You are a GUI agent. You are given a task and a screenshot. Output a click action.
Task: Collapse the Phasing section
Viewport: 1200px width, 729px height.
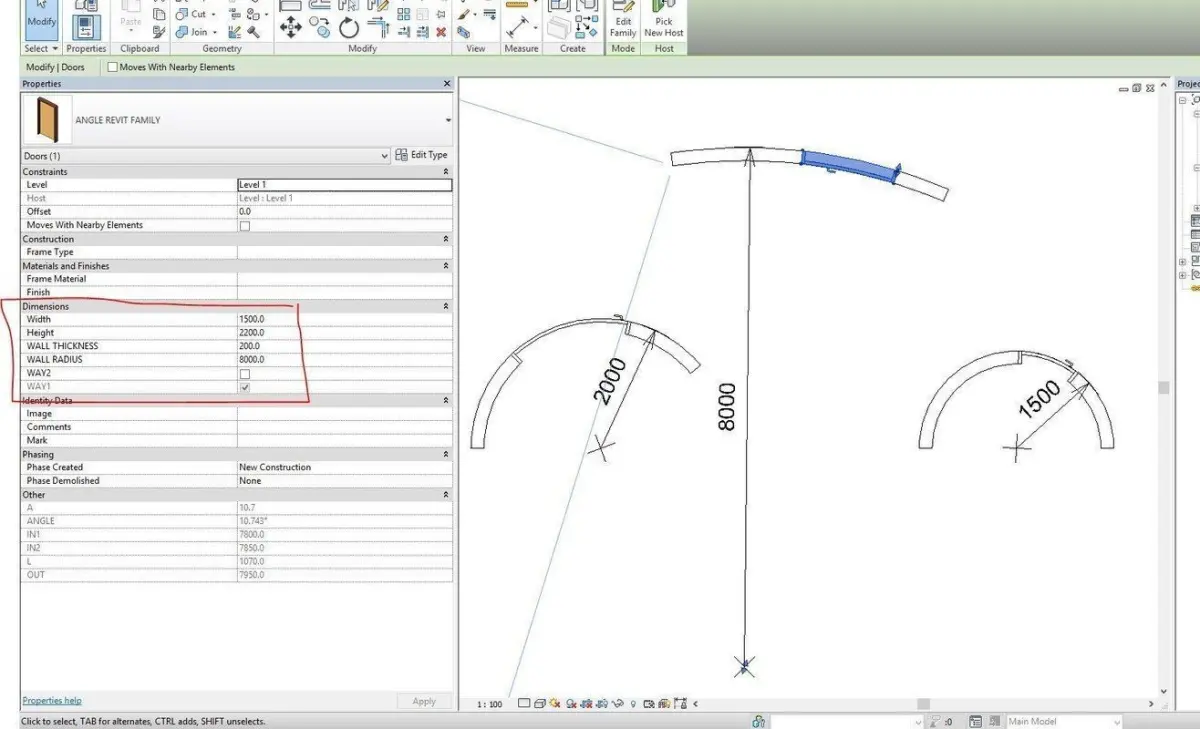(x=445, y=454)
